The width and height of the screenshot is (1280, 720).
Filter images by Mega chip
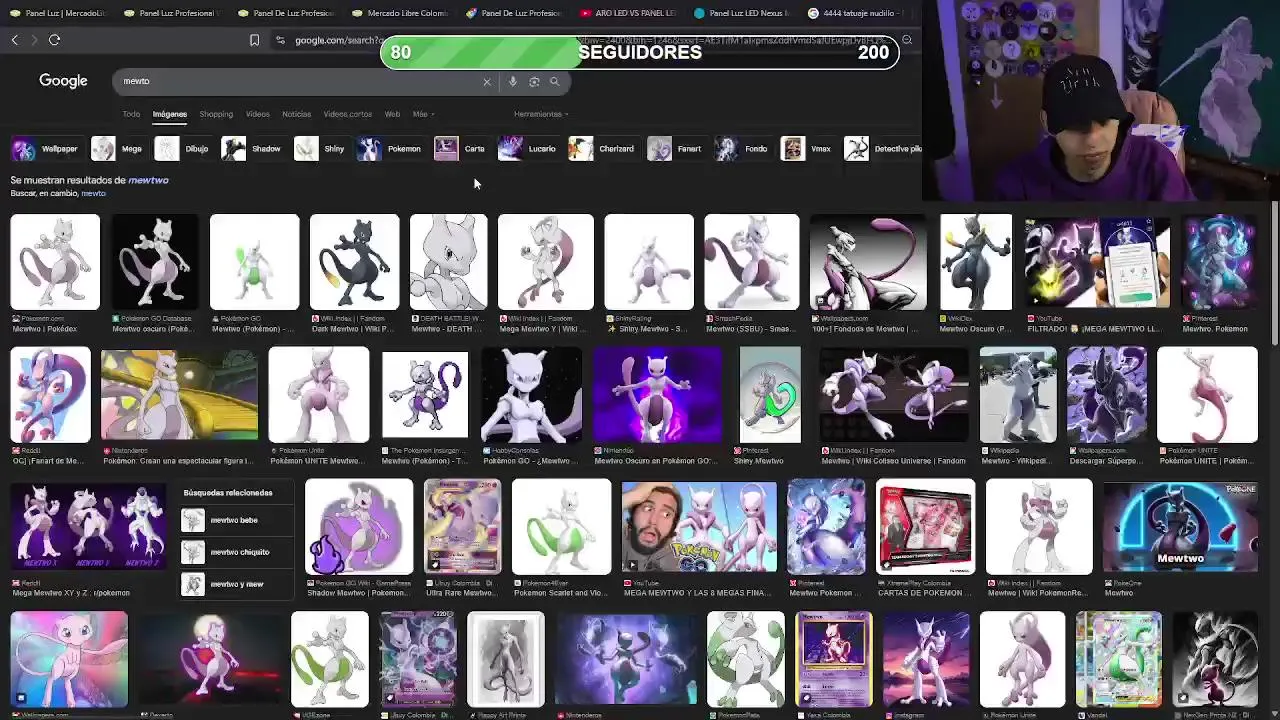point(117,149)
